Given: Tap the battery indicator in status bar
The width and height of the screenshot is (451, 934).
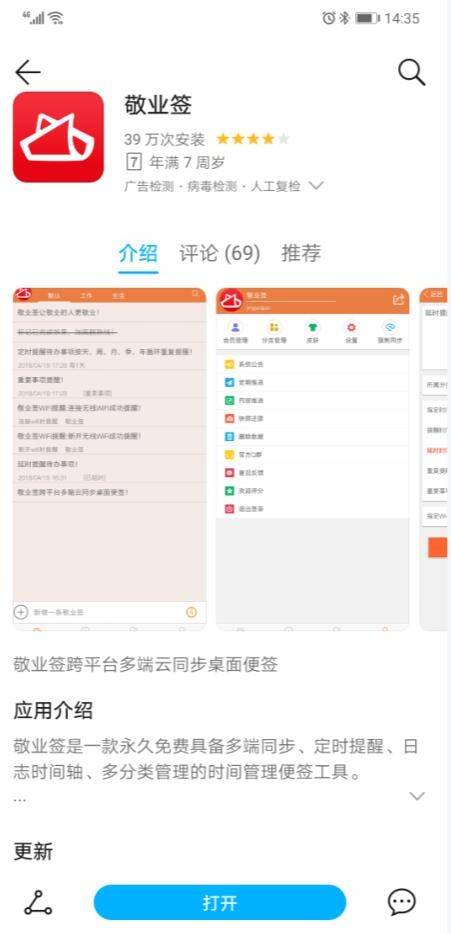Looking at the screenshot, I should (x=367, y=18).
